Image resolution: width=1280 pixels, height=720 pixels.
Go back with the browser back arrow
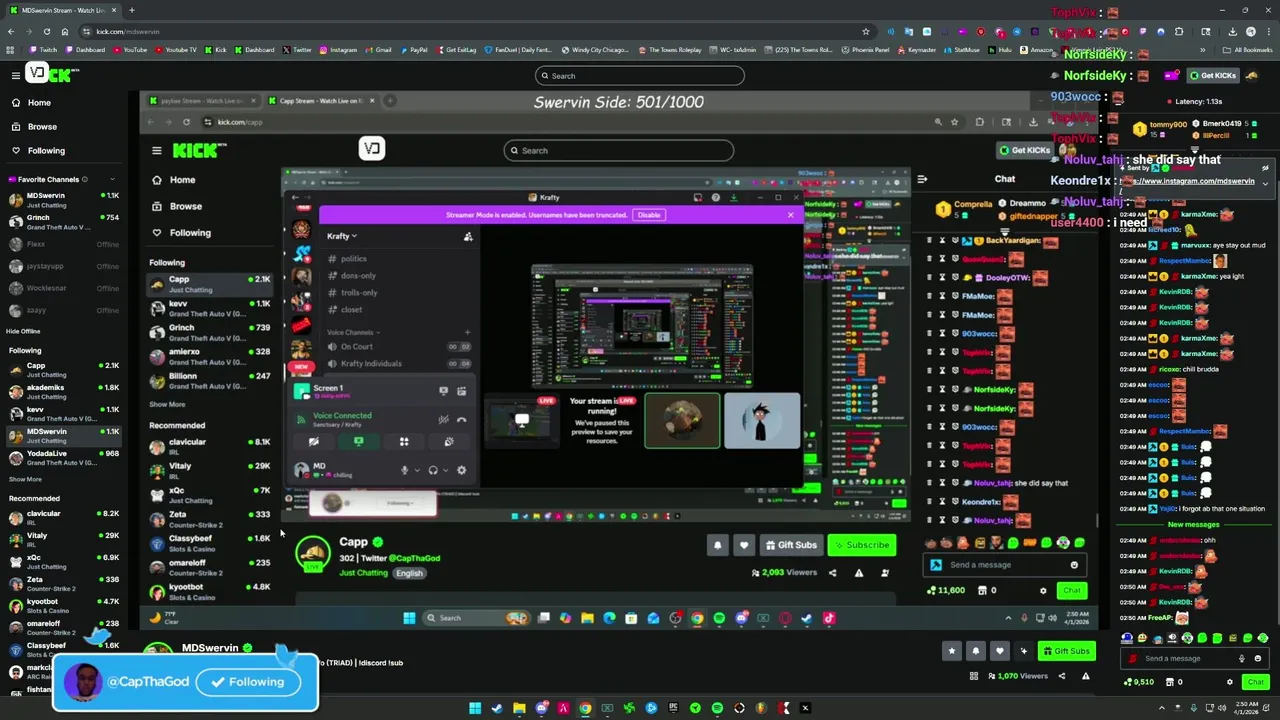[x=10, y=31]
